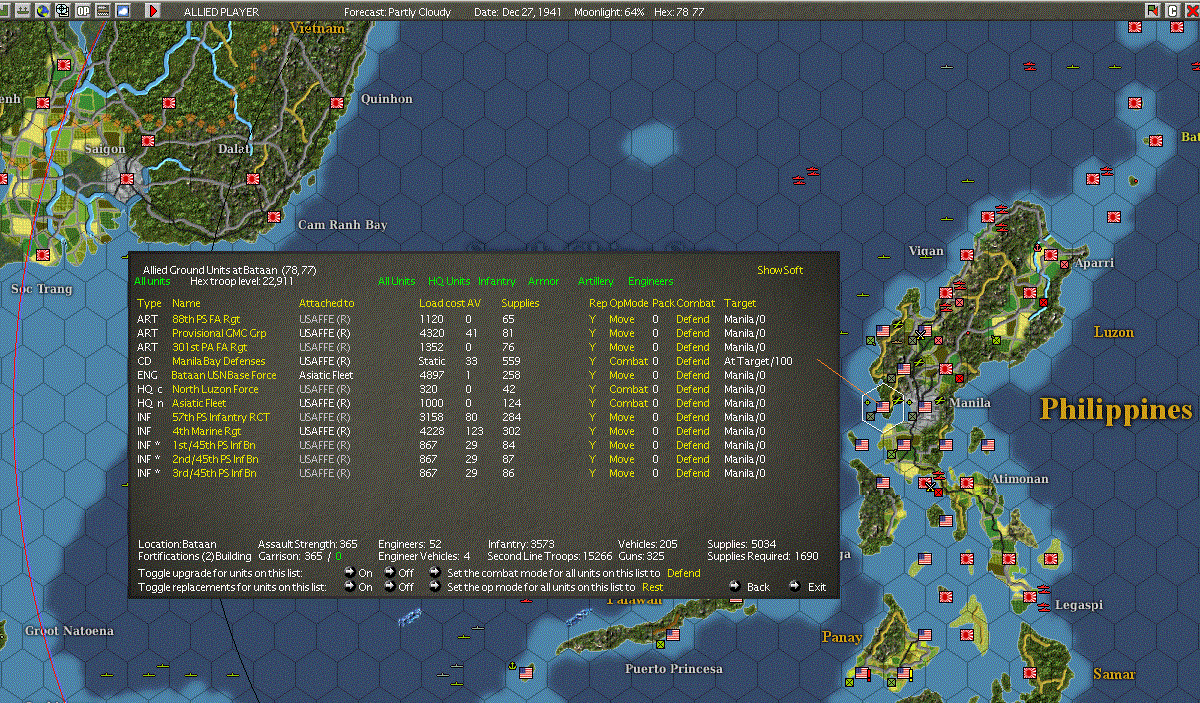Image resolution: width=1200 pixels, height=703 pixels.
Task: Select the Japanese flag unit near Cam Ranh Bay
Action: tap(273, 217)
